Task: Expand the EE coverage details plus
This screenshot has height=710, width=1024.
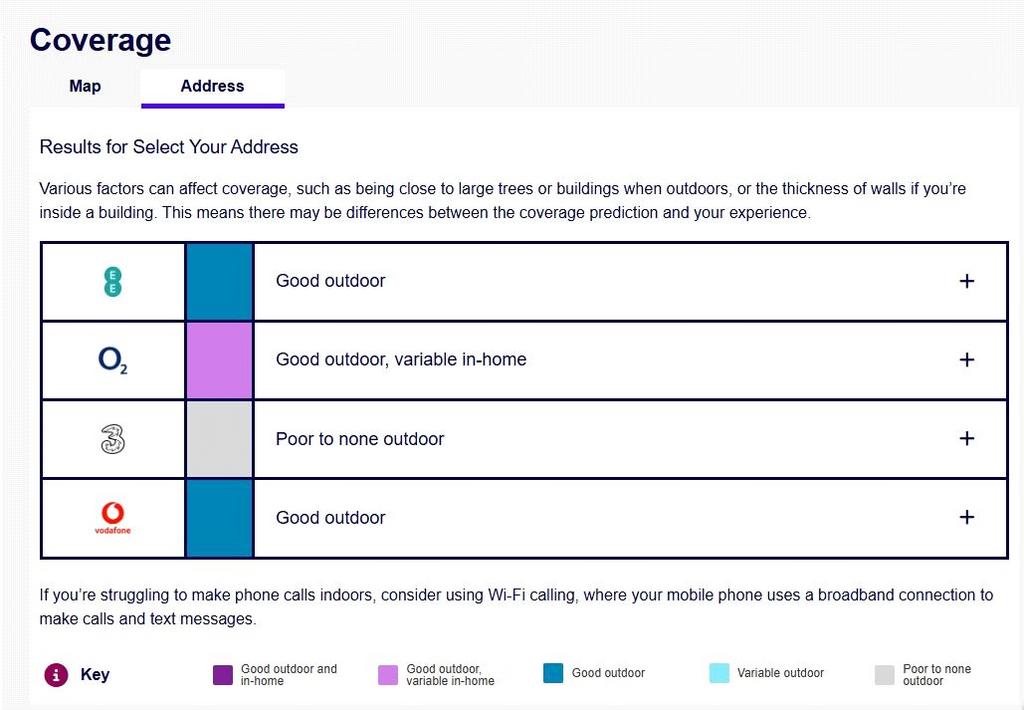Action: pos(967,281)
